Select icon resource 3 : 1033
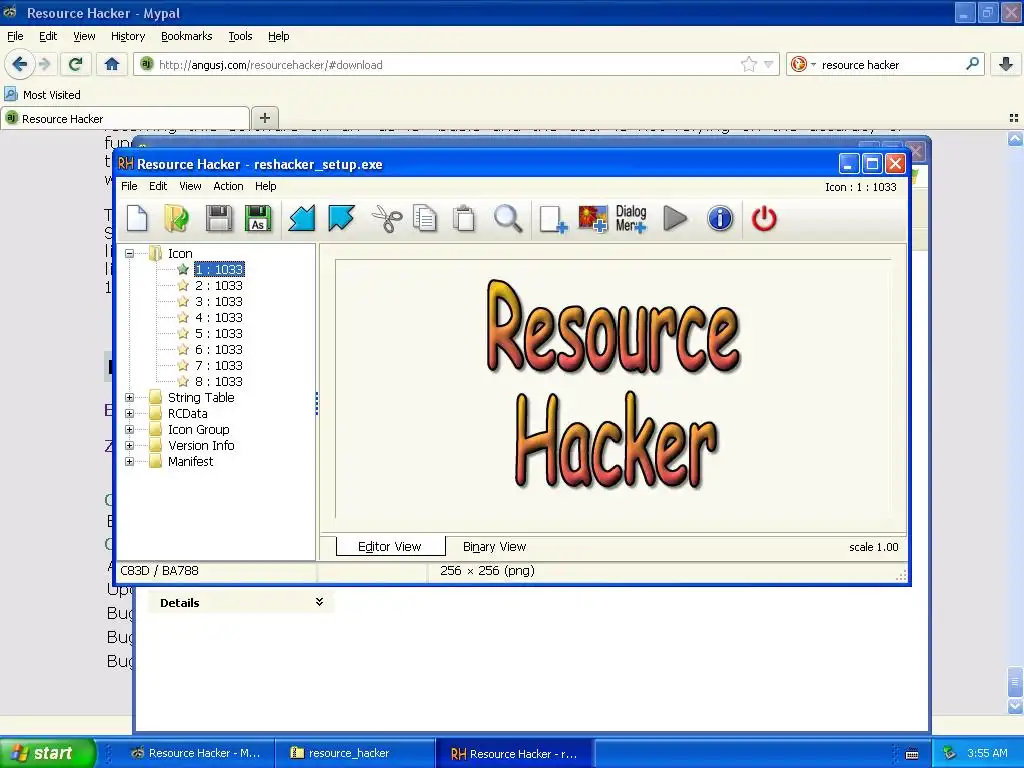 (219, 302)
